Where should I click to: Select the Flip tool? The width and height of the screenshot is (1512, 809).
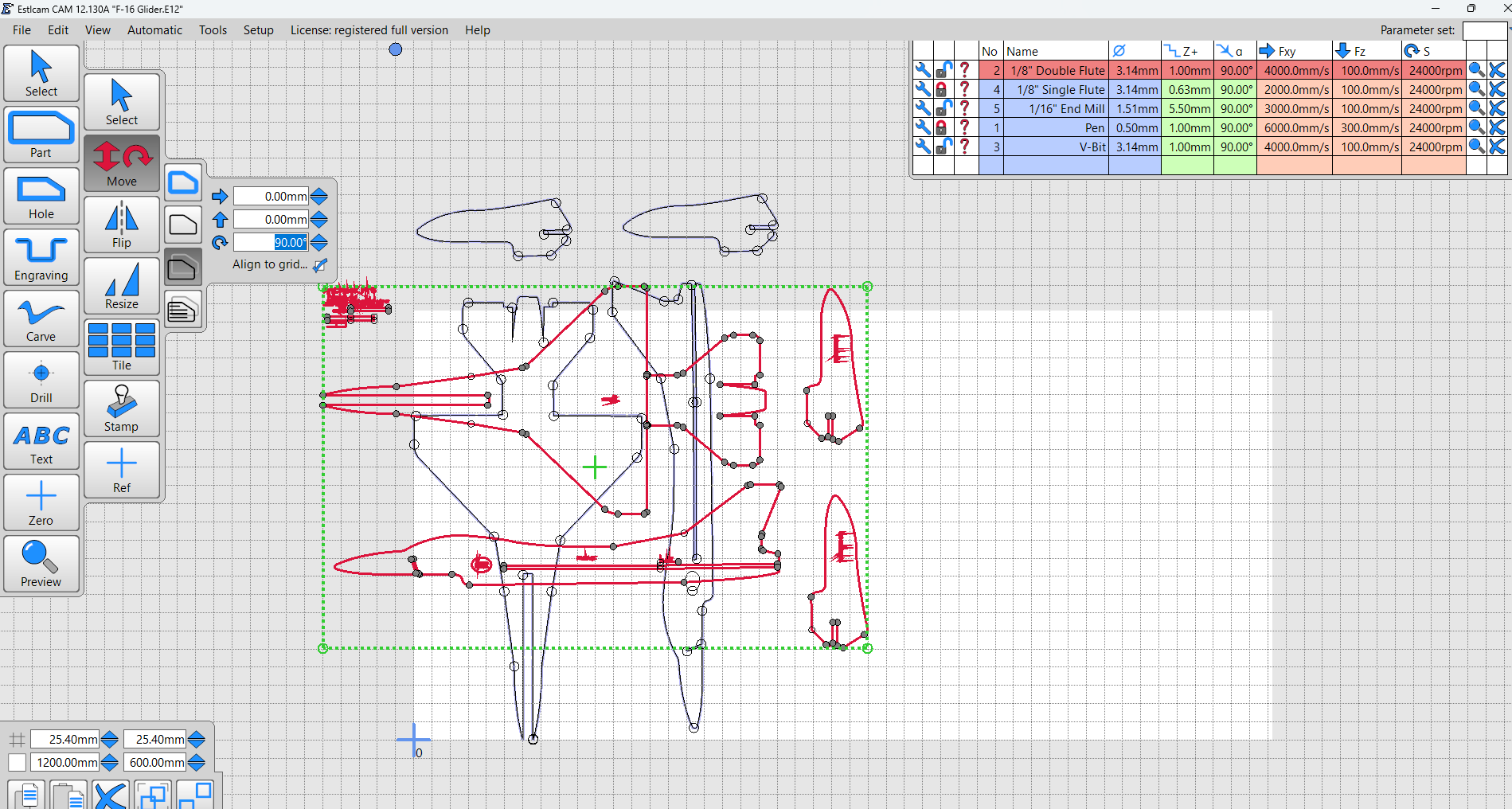[122, 225]
